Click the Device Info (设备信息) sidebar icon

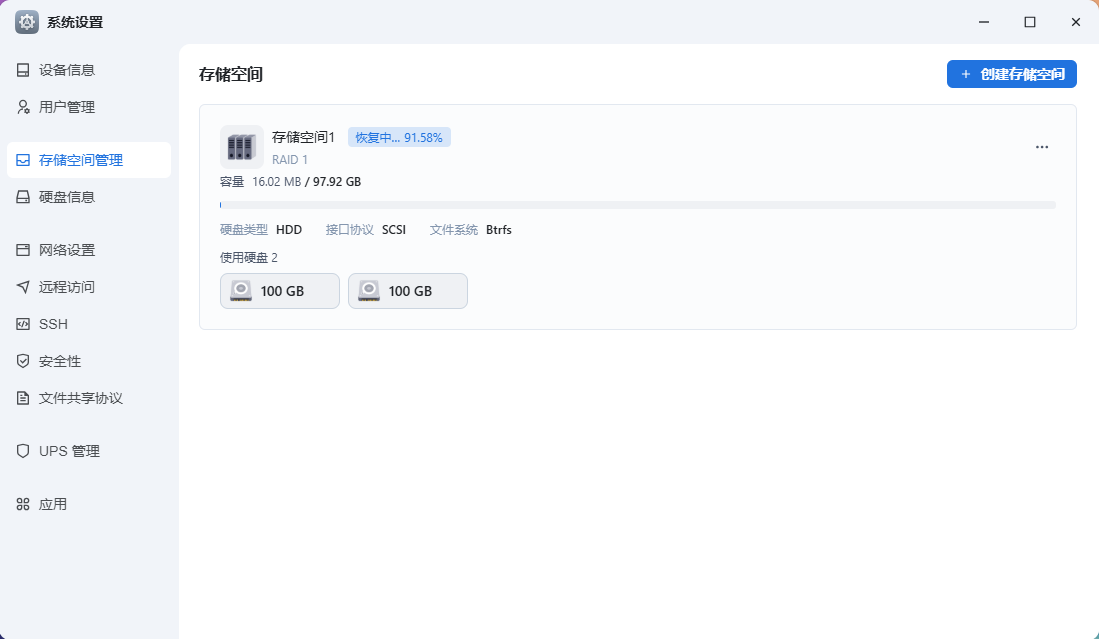tap(23, 70)
